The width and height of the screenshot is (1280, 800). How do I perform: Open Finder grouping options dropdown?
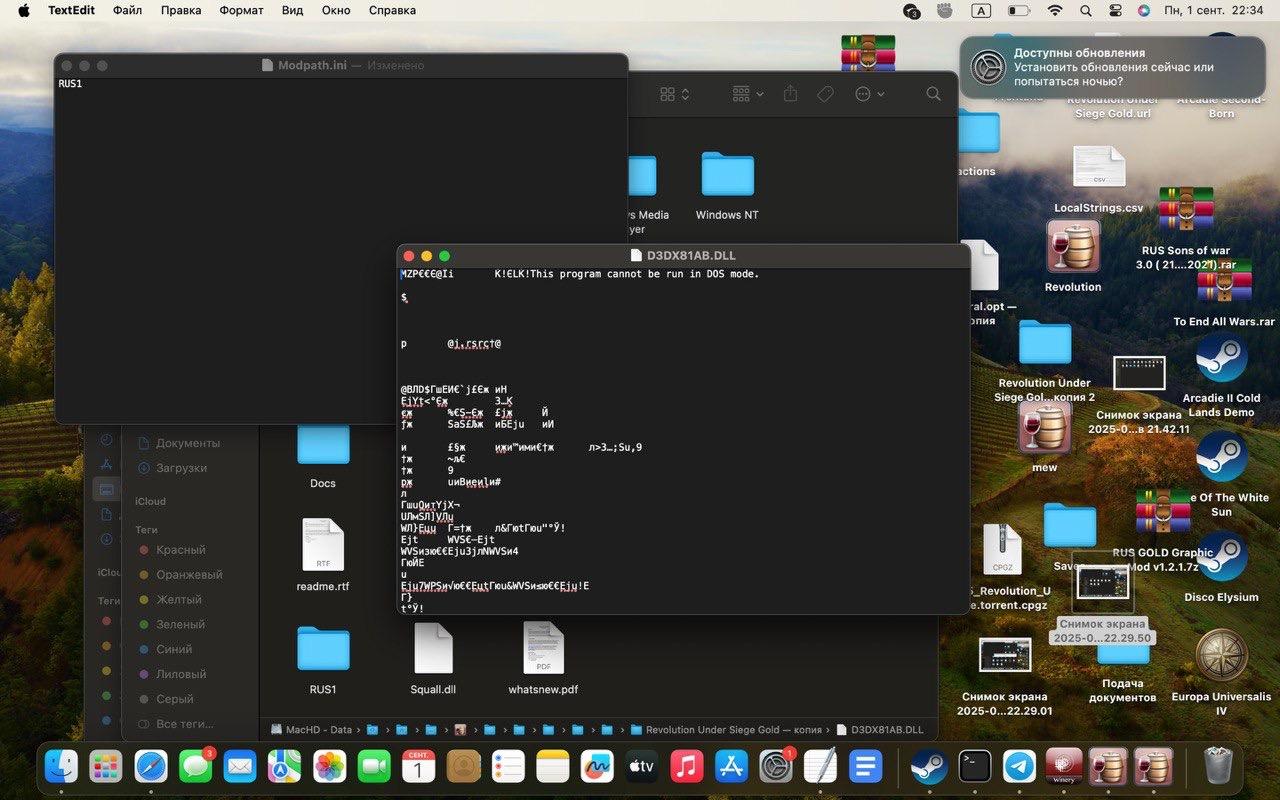[x=747, y=93]
